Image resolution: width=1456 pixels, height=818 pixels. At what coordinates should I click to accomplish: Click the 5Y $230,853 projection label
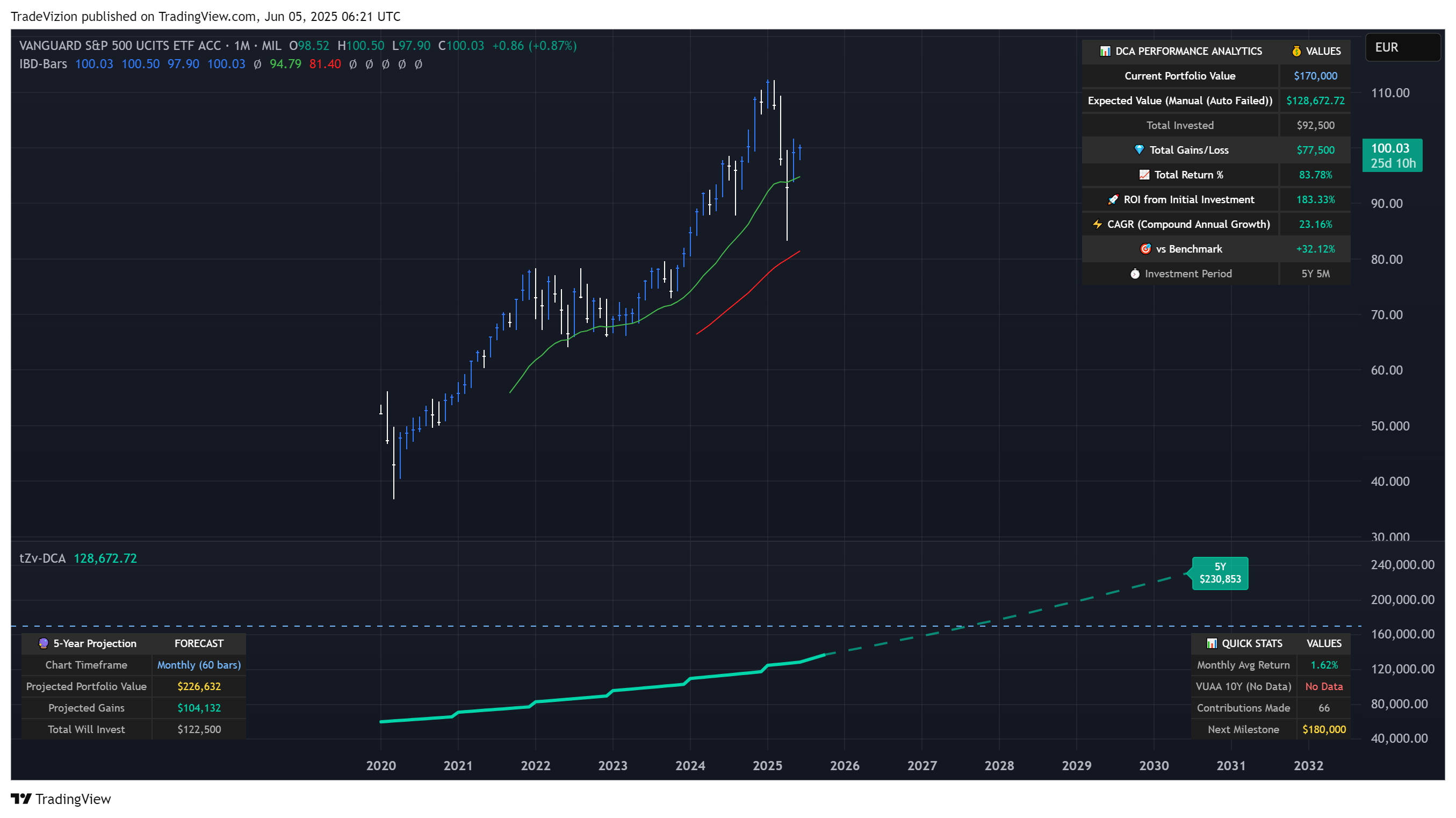(1220, 573)
